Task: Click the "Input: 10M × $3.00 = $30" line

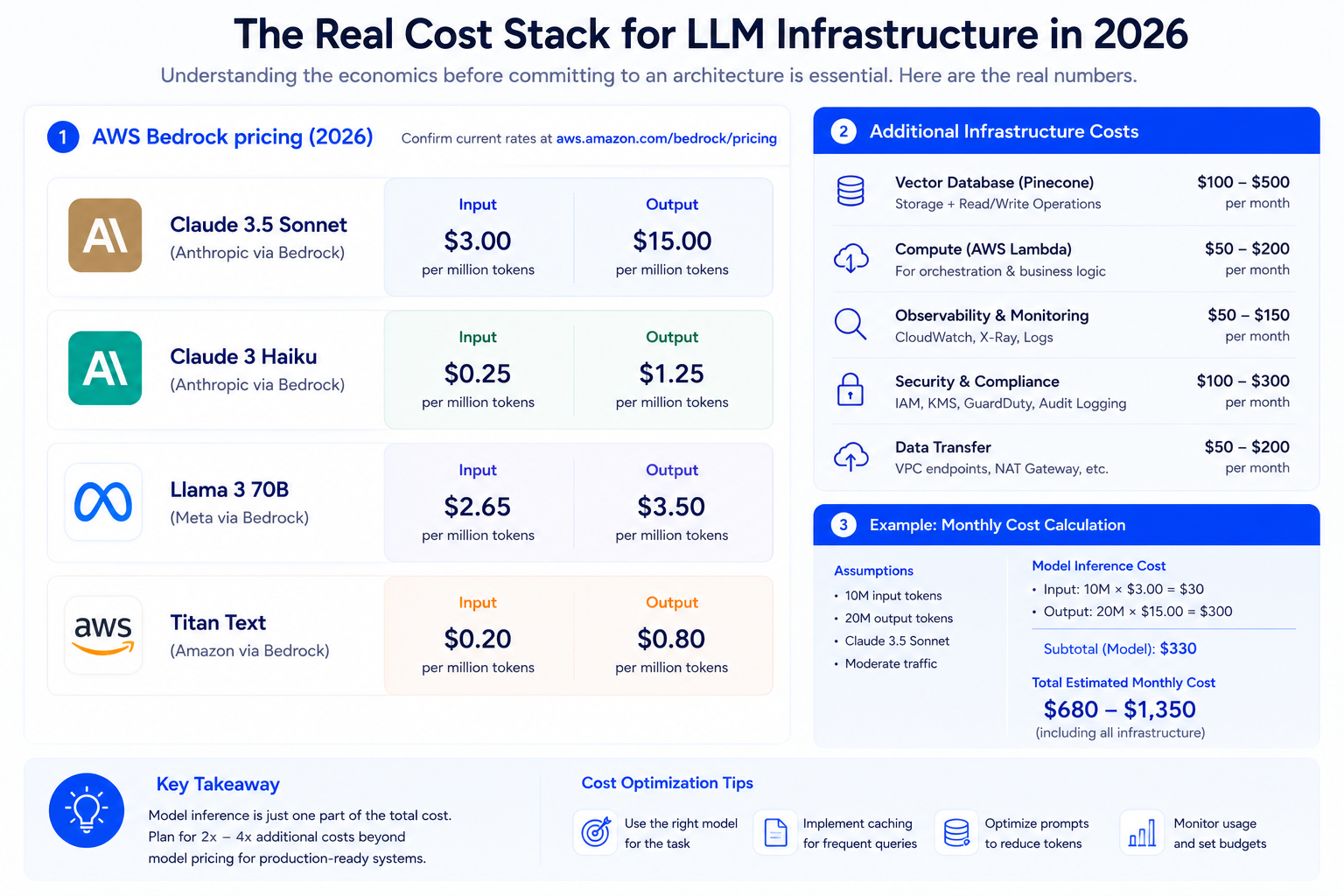Action: tap(1123, 589)
